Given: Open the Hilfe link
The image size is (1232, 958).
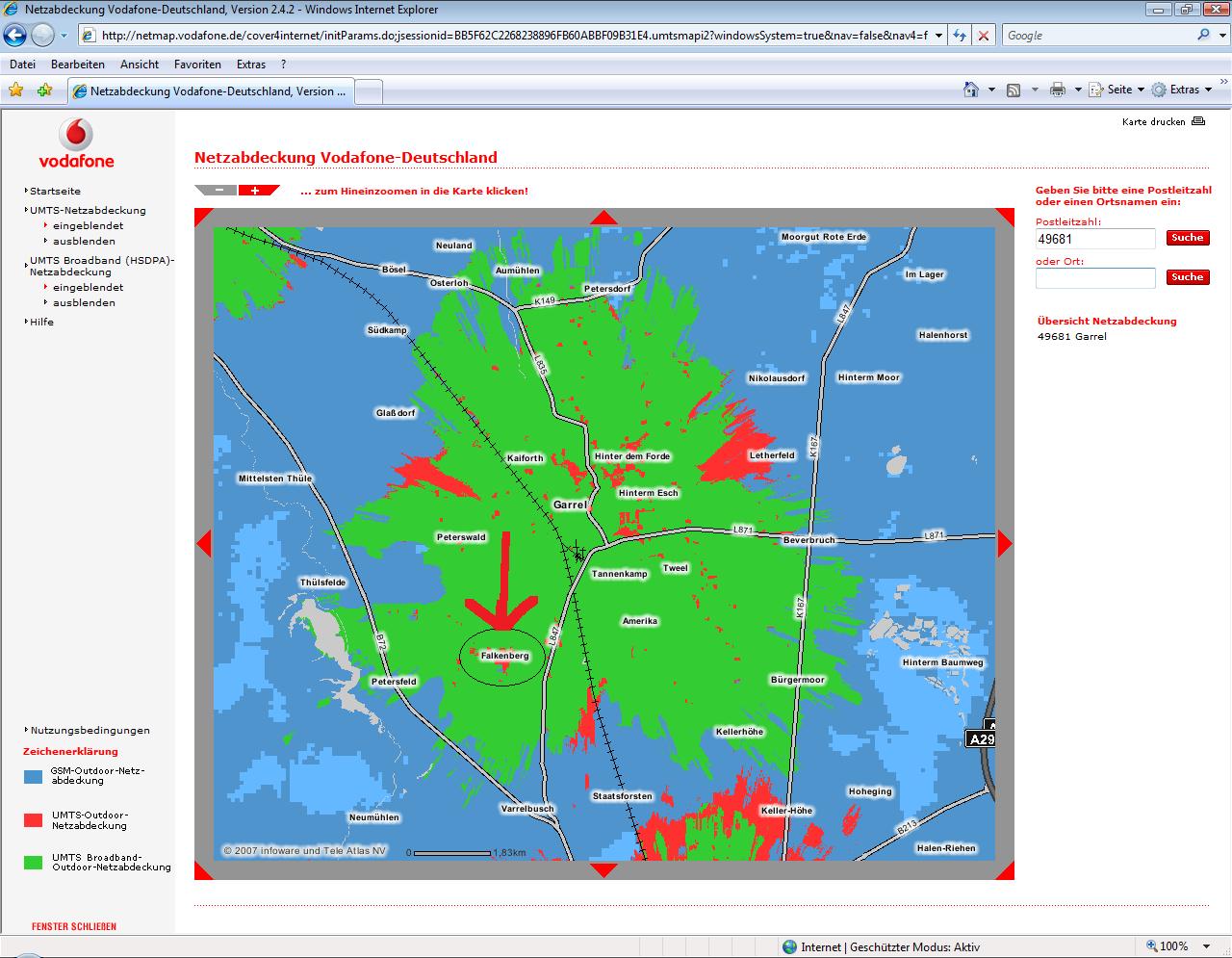Looking at the screenshot, I should tap(41, 322).
